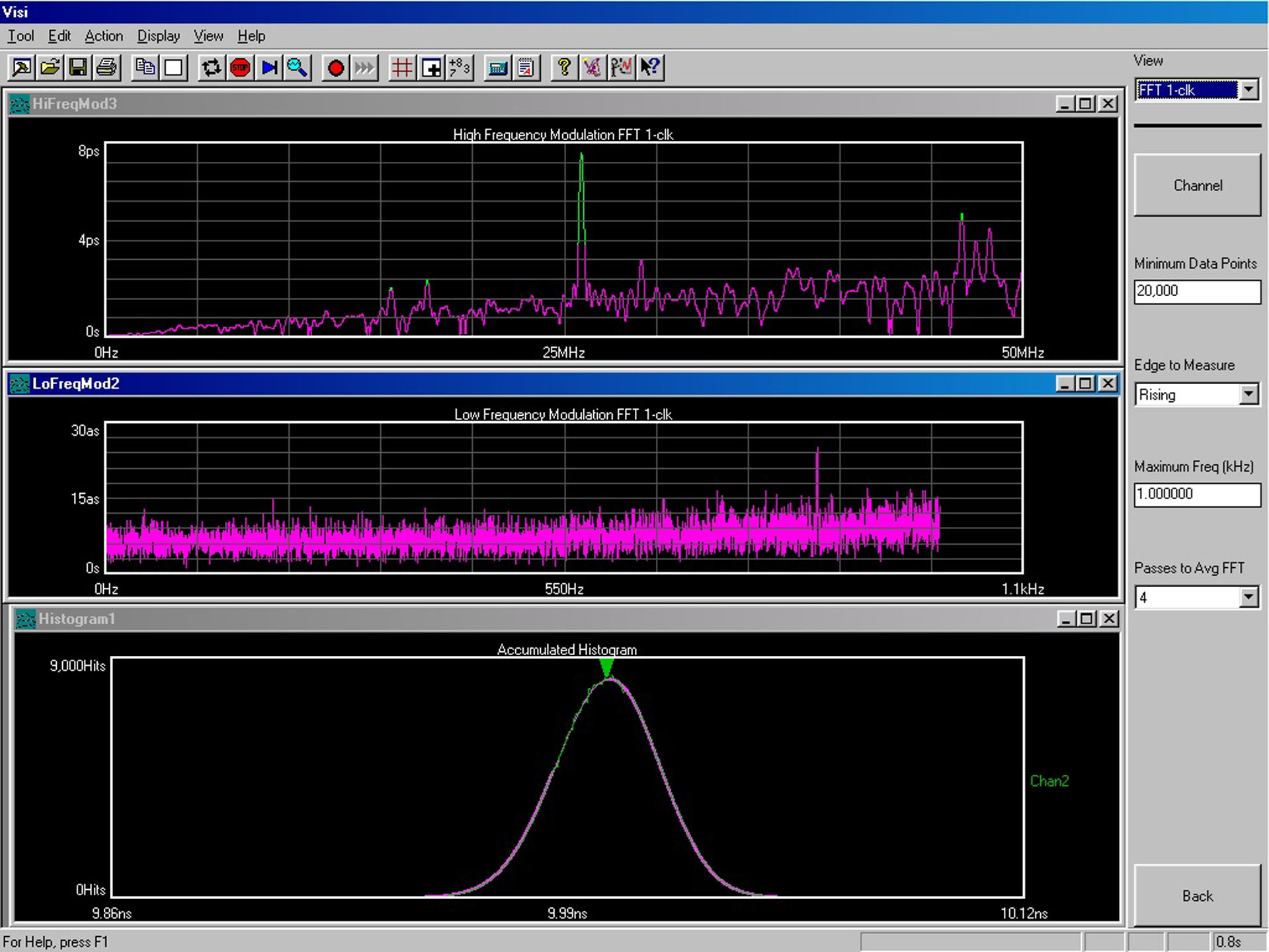
Task: Click the Back button
Action: tap(1198, 896)
